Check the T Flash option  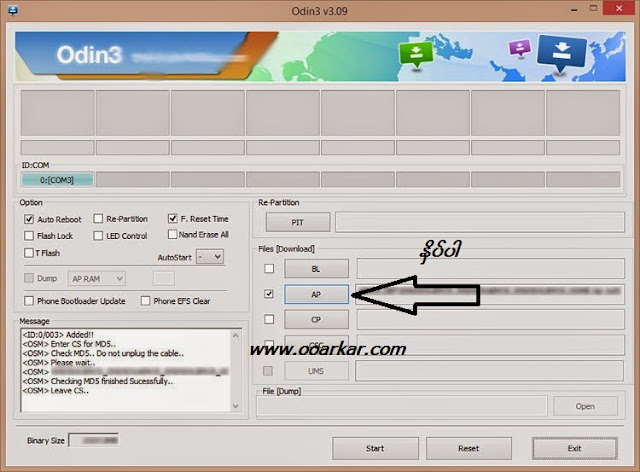pos(29,253)
